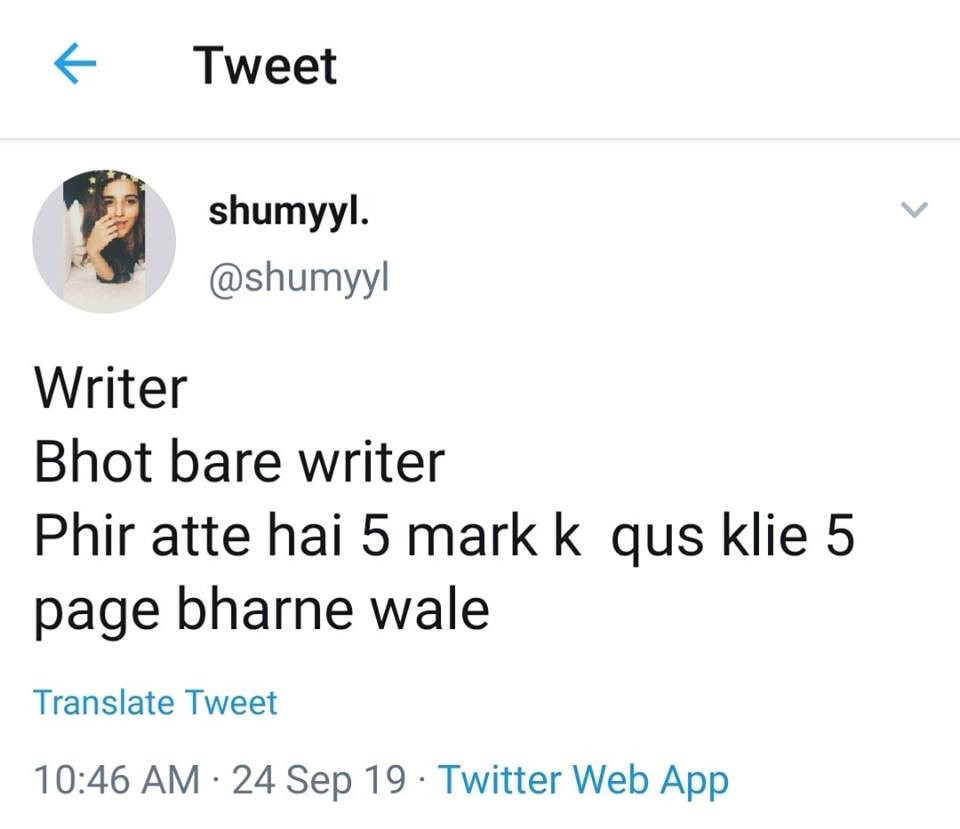
Task: Click the word 'Twitter' in source label
Action: [500, 780]
